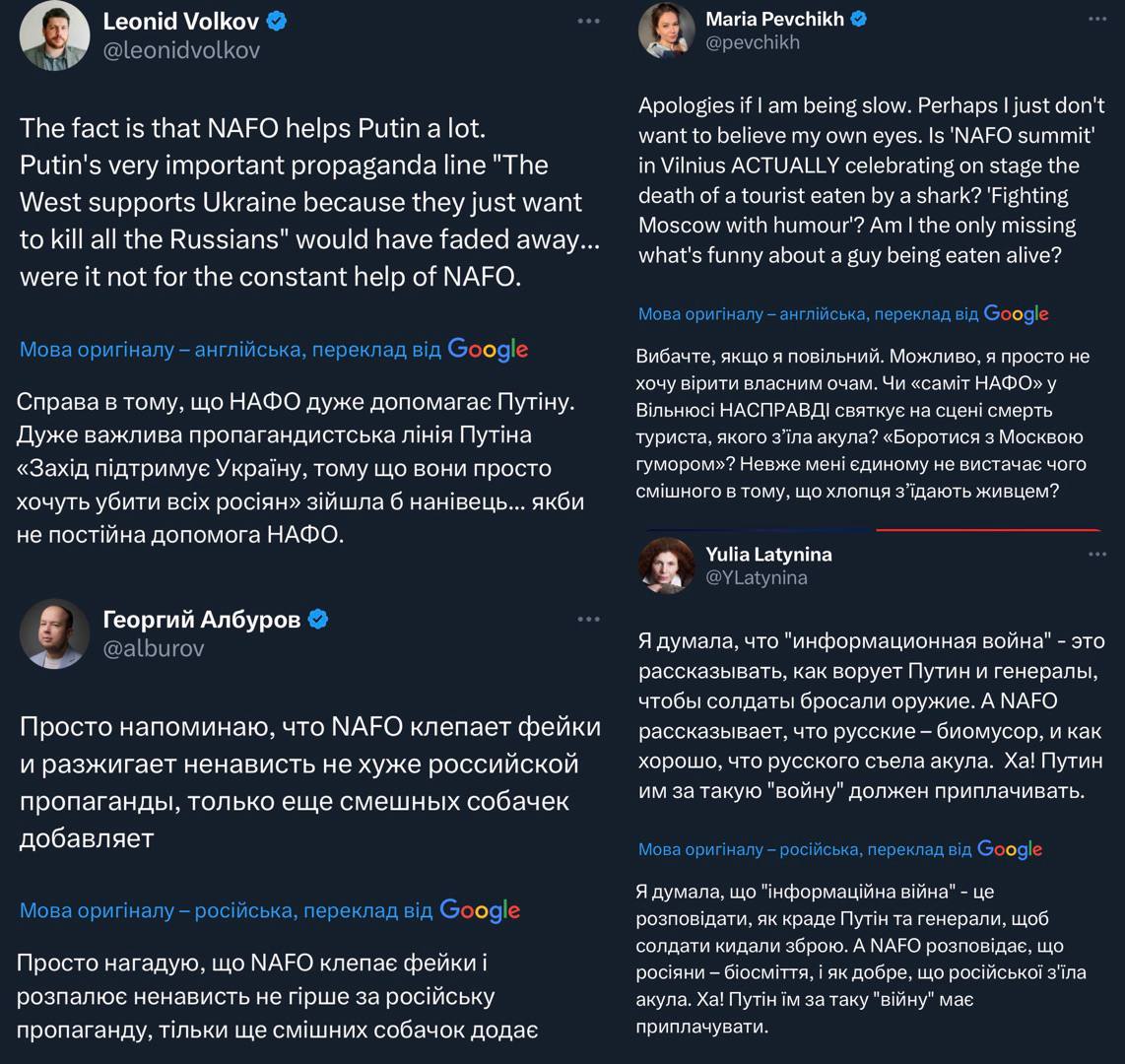
Task: Click the Google logo under Volkov's tweet
Action: [488, 349]
